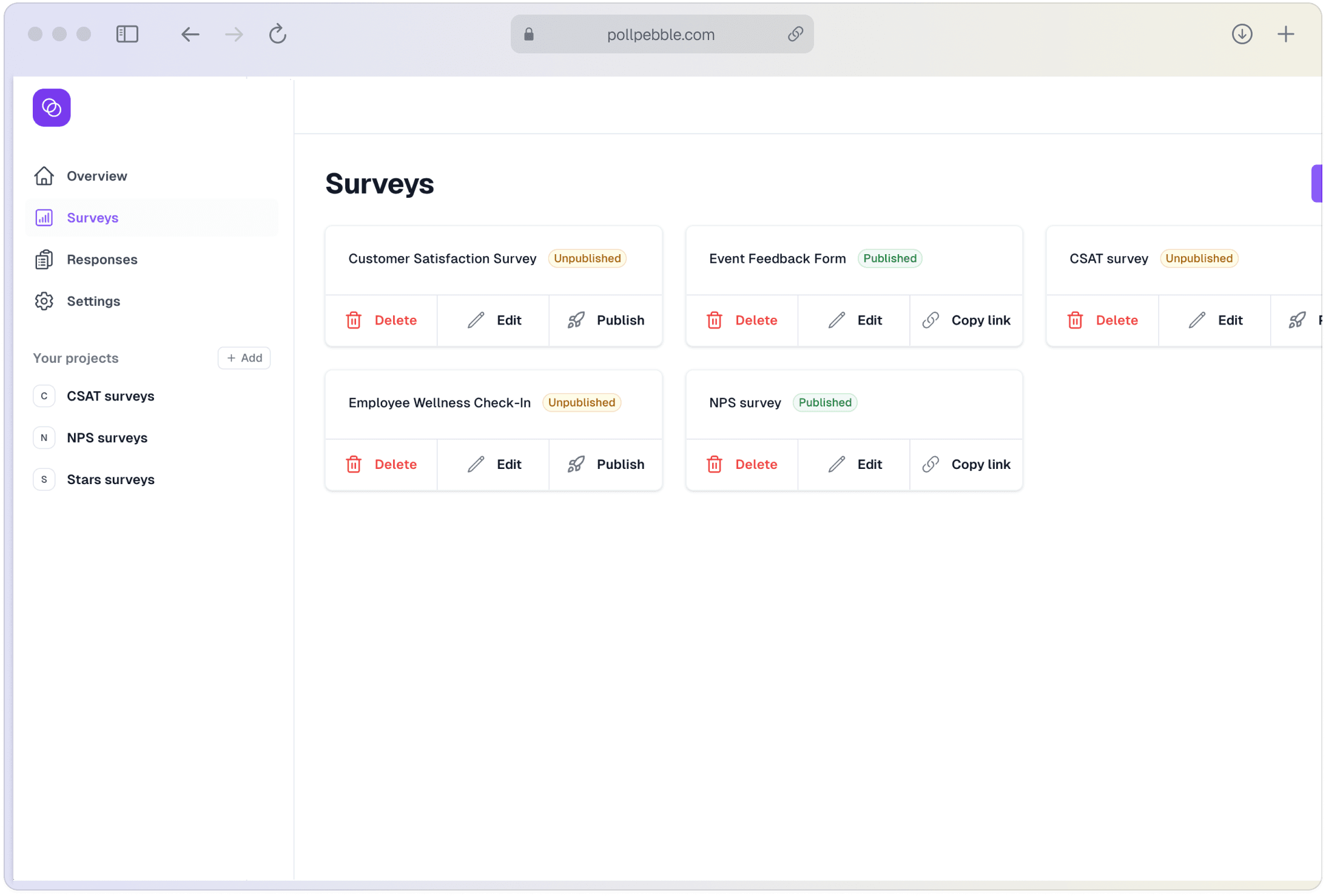Go to Overview in sidebar
This screenshot has width=1326, height=896.
pyautogui.click(x=96, y=176)
